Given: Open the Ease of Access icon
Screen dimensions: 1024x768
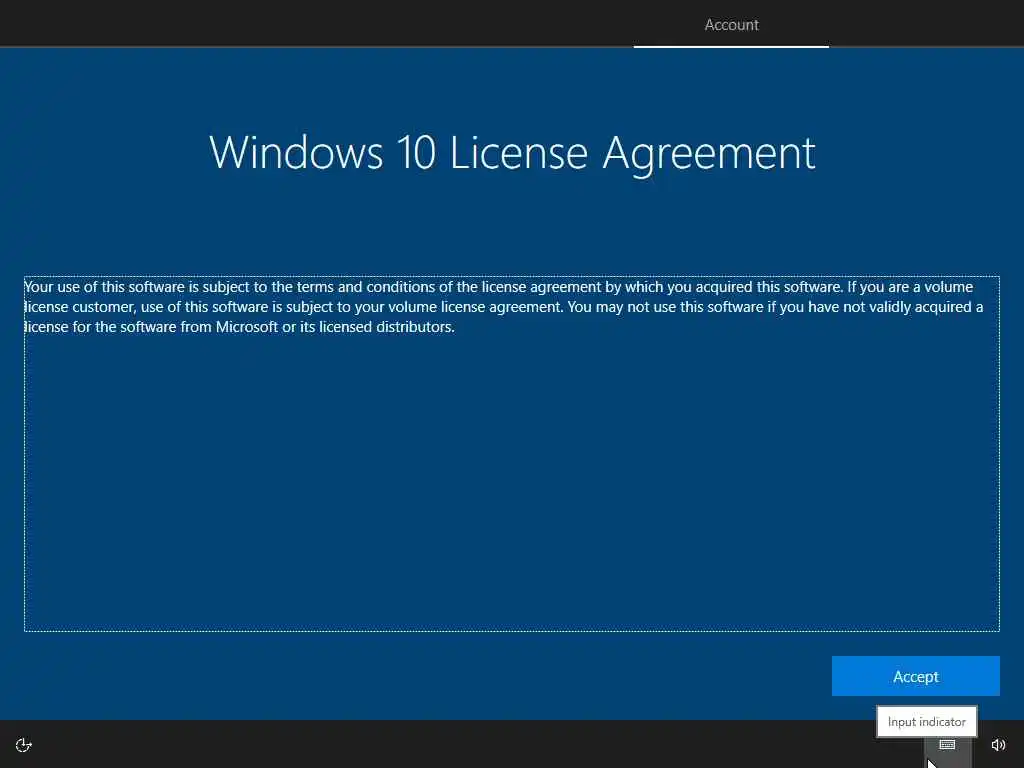Looking at the screenshot, I should (24, 745).
